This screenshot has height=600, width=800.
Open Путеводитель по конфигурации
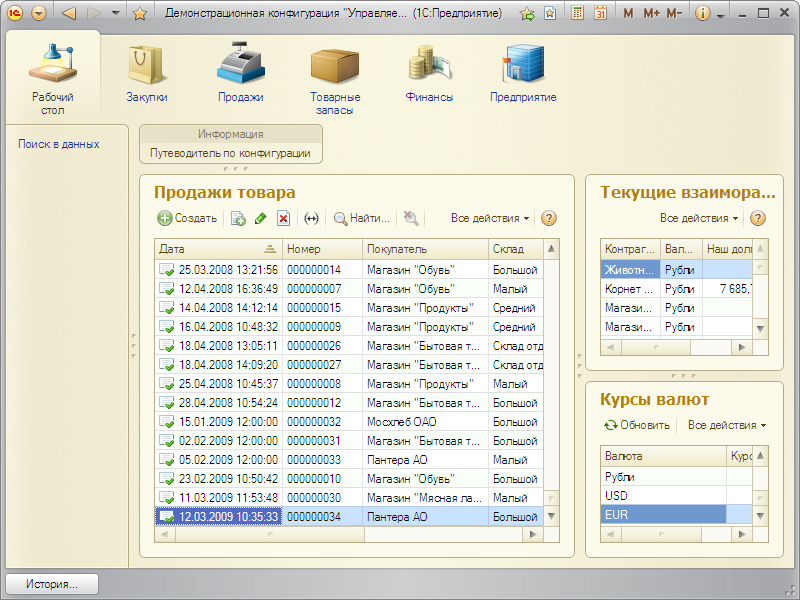[230, 153]
